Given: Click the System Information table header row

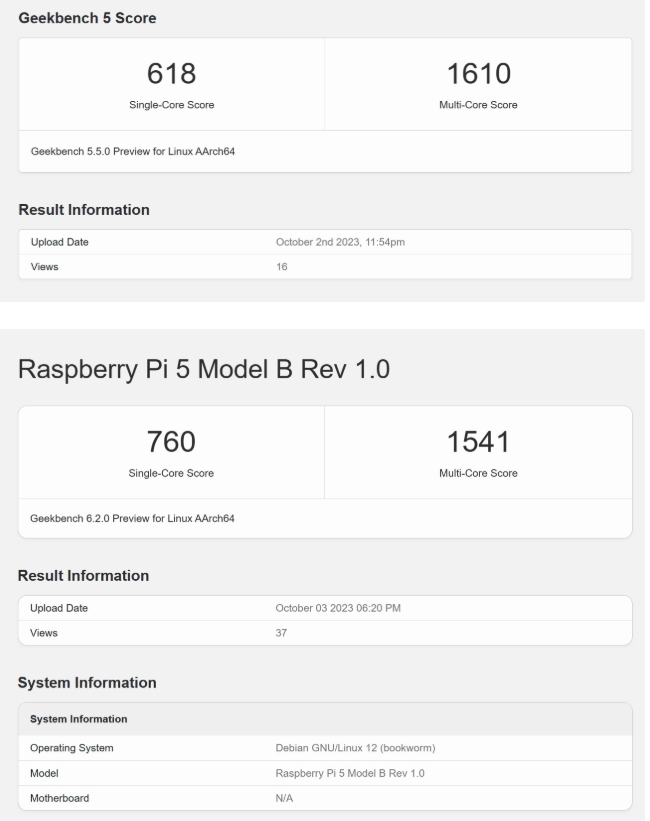Looking at the screenshot, I should [325, 719].
